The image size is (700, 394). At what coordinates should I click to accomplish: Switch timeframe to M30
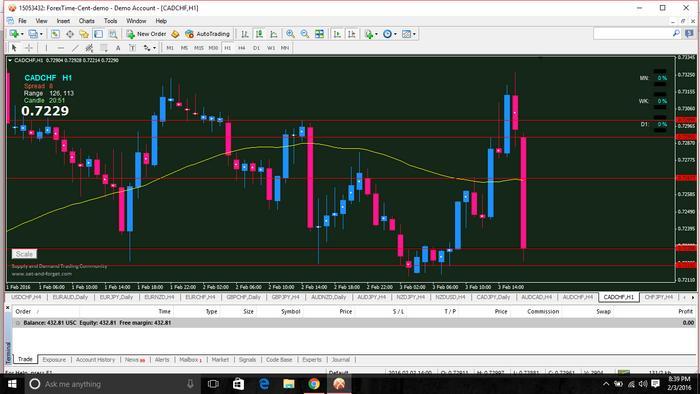pos(213,48)
